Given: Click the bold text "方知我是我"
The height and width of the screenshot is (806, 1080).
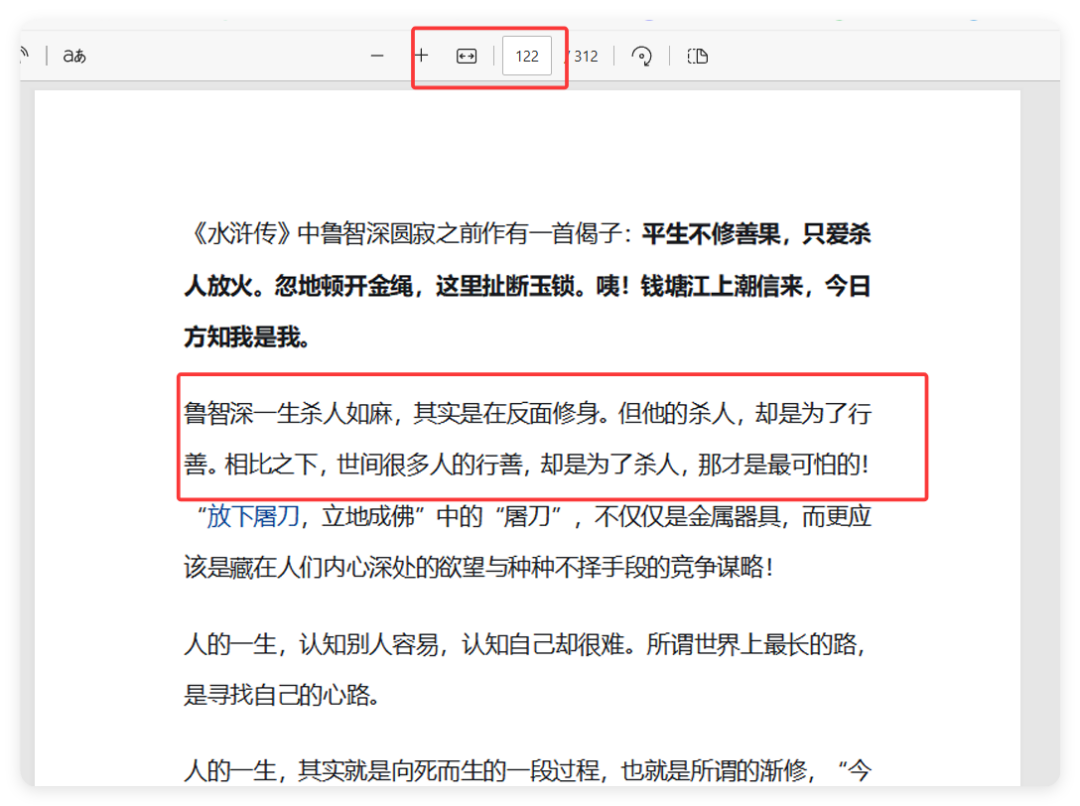Looking at the screenshot, I should pyautogui.click(x=242, y=338).
